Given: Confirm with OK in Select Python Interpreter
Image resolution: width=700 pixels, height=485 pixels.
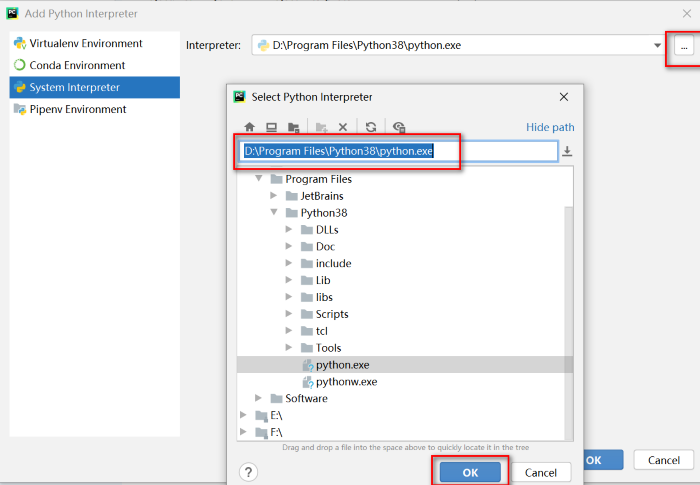Looking at the screenshot, I should (470, 472).
